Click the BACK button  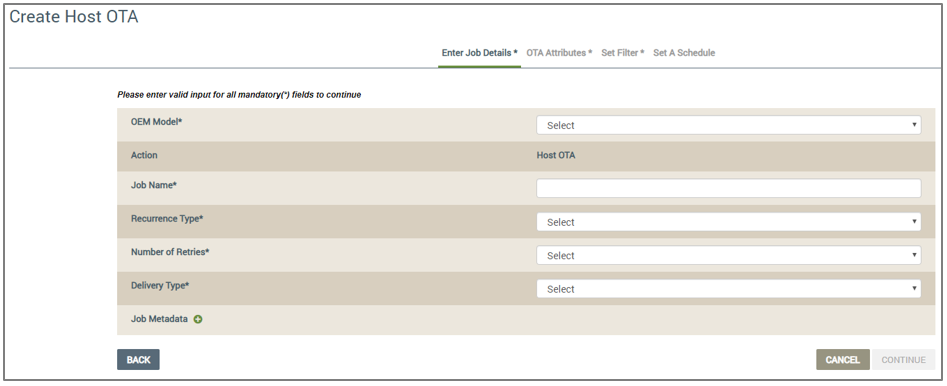click(x=138, y=359)
